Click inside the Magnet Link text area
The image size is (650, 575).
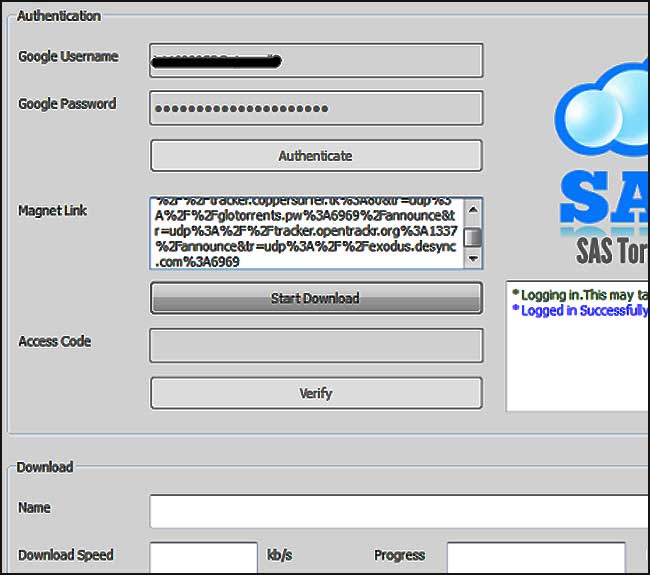click(306, 233)
